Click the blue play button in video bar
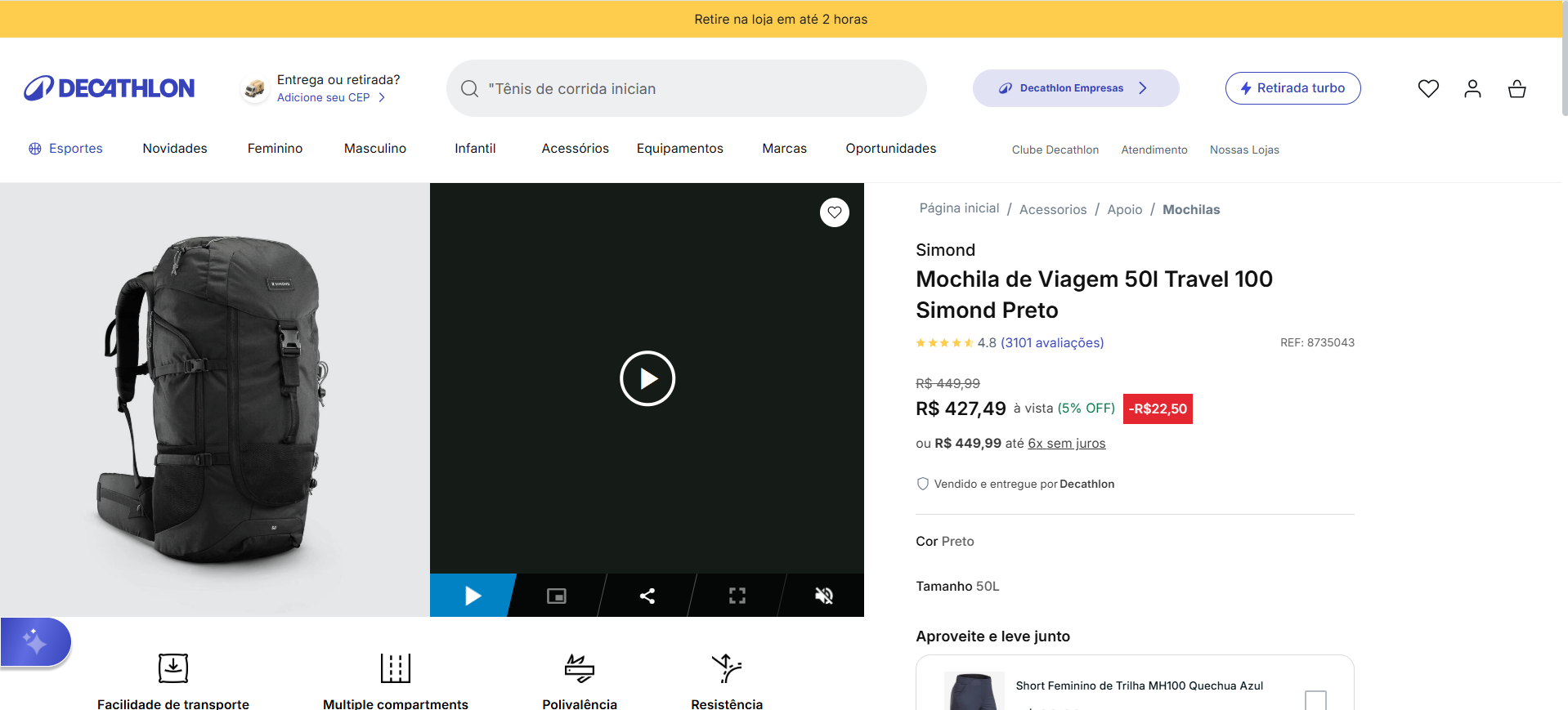The height and width of the screenshot is (710, 1568). 473,596
